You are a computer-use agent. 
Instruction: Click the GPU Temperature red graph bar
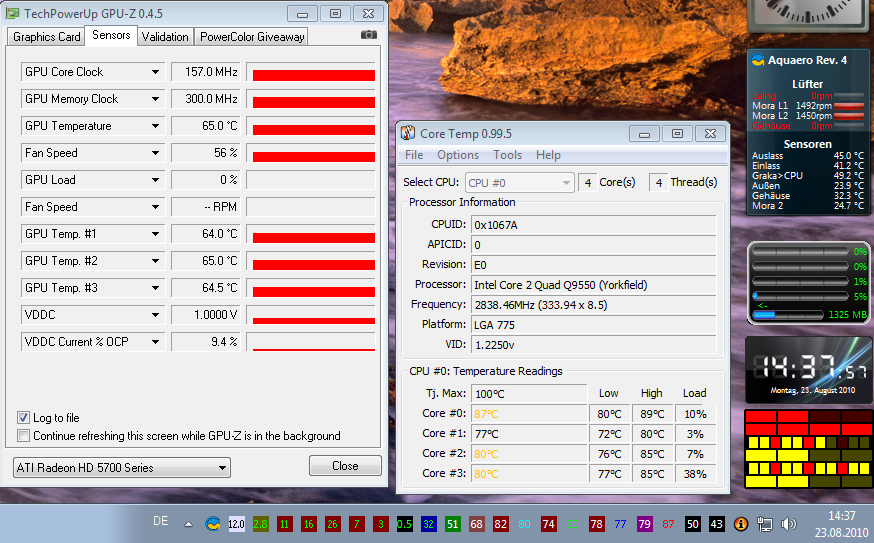[314, 129]
